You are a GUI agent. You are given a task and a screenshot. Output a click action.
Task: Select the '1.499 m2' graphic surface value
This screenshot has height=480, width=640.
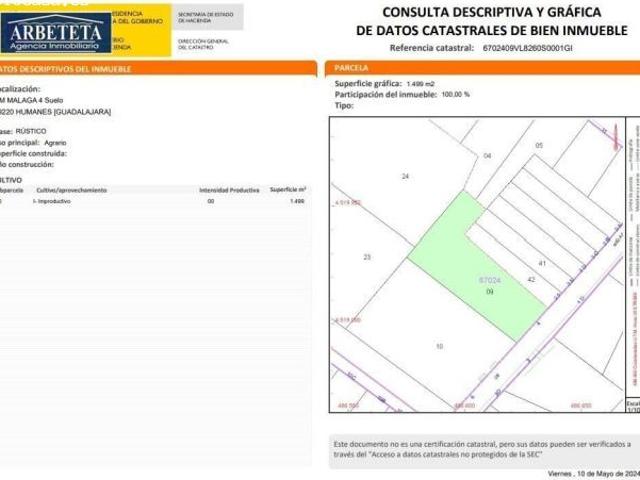420,84
